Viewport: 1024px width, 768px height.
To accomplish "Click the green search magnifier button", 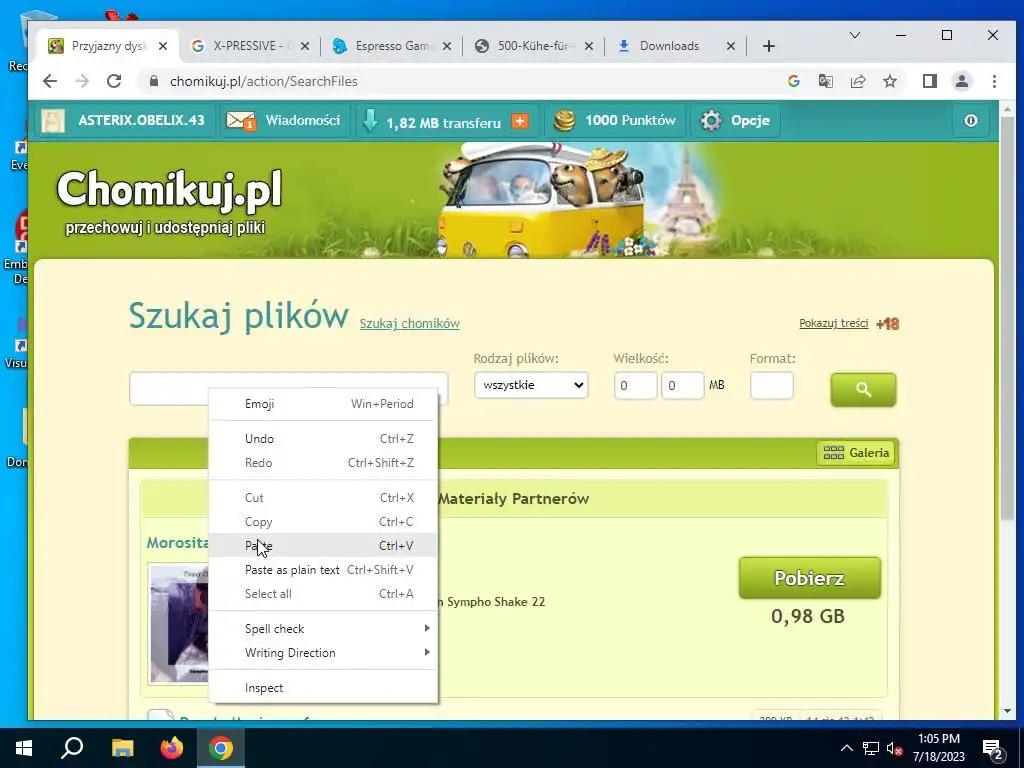I will click(x=863, y=390).
